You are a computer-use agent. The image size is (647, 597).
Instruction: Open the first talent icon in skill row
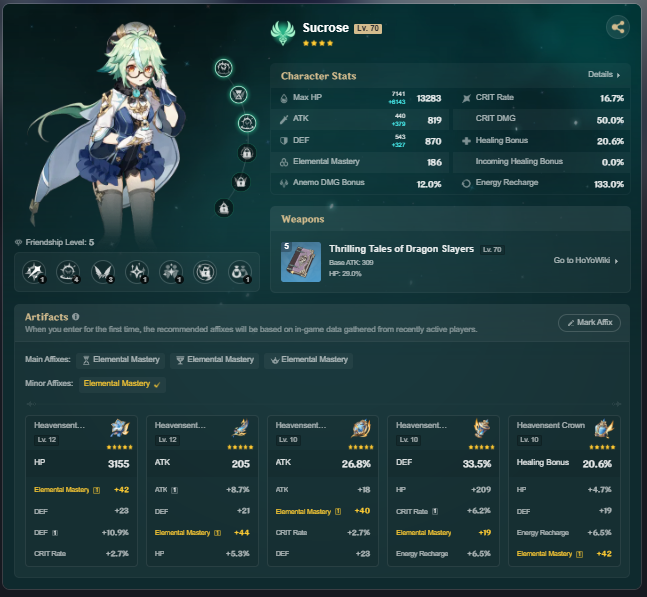coord(34,272)
